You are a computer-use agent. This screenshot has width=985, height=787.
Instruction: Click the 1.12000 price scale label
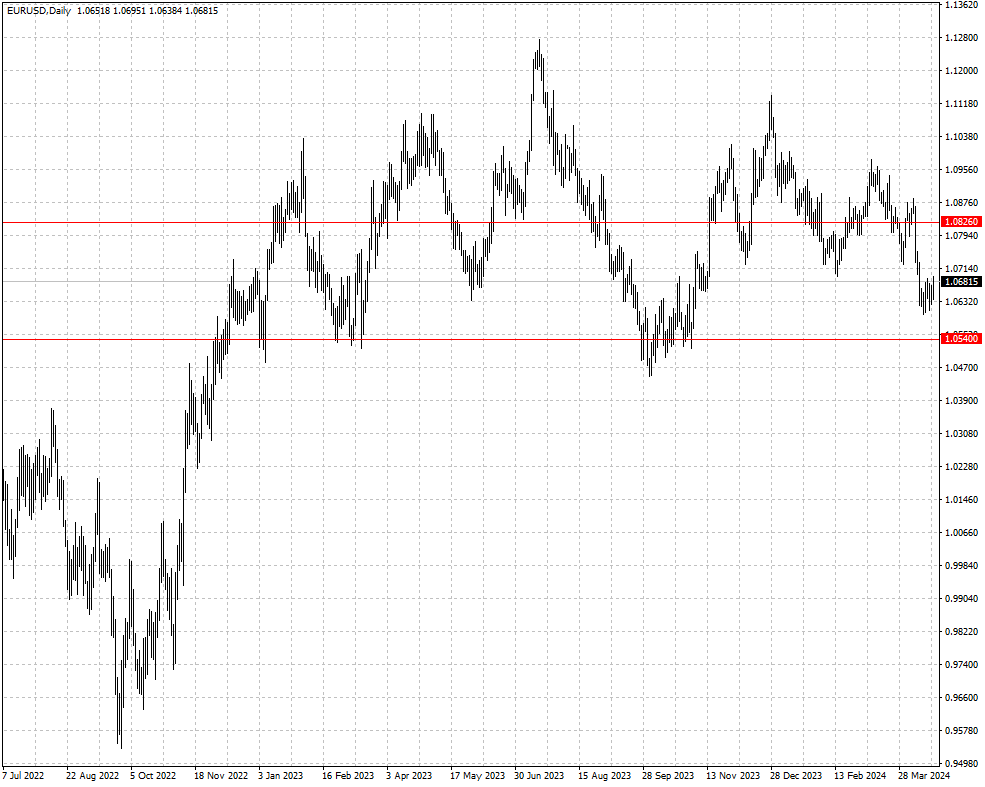tap(961, 70)
